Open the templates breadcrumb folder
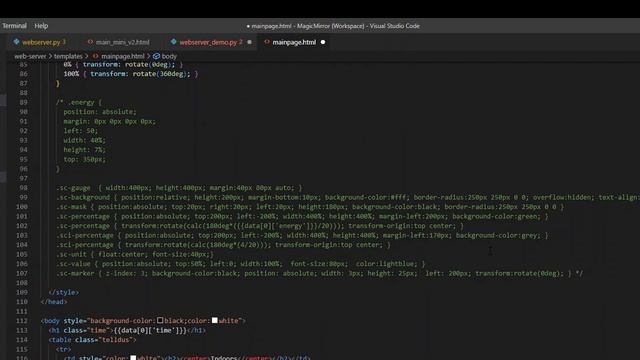The width and height of the screenshot is (640, 360). click(x=68, y=56)
